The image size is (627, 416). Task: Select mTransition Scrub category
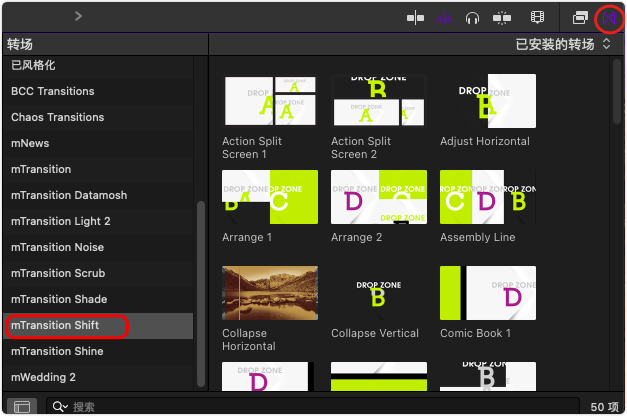(x=98, y=273)
